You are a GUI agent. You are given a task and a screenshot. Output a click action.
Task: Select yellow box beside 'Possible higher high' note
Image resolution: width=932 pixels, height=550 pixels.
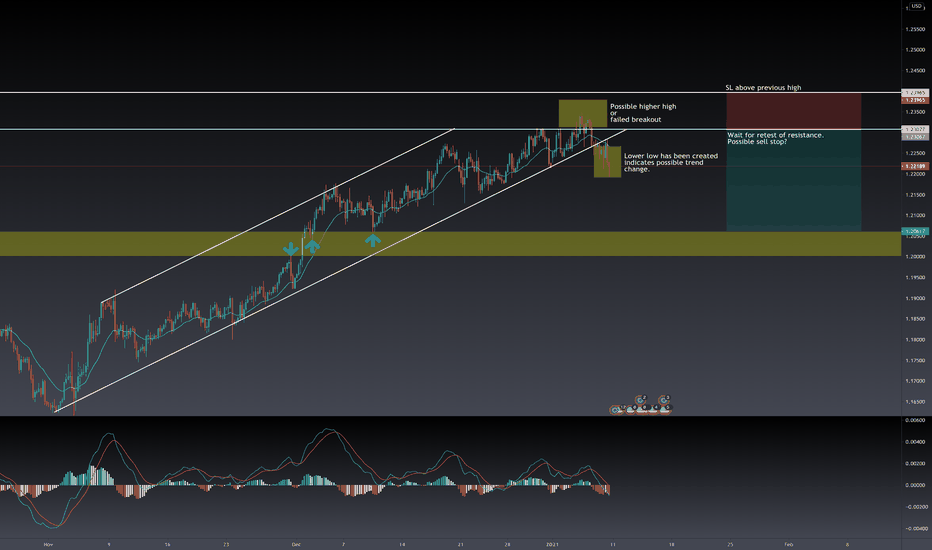point(582,113)
